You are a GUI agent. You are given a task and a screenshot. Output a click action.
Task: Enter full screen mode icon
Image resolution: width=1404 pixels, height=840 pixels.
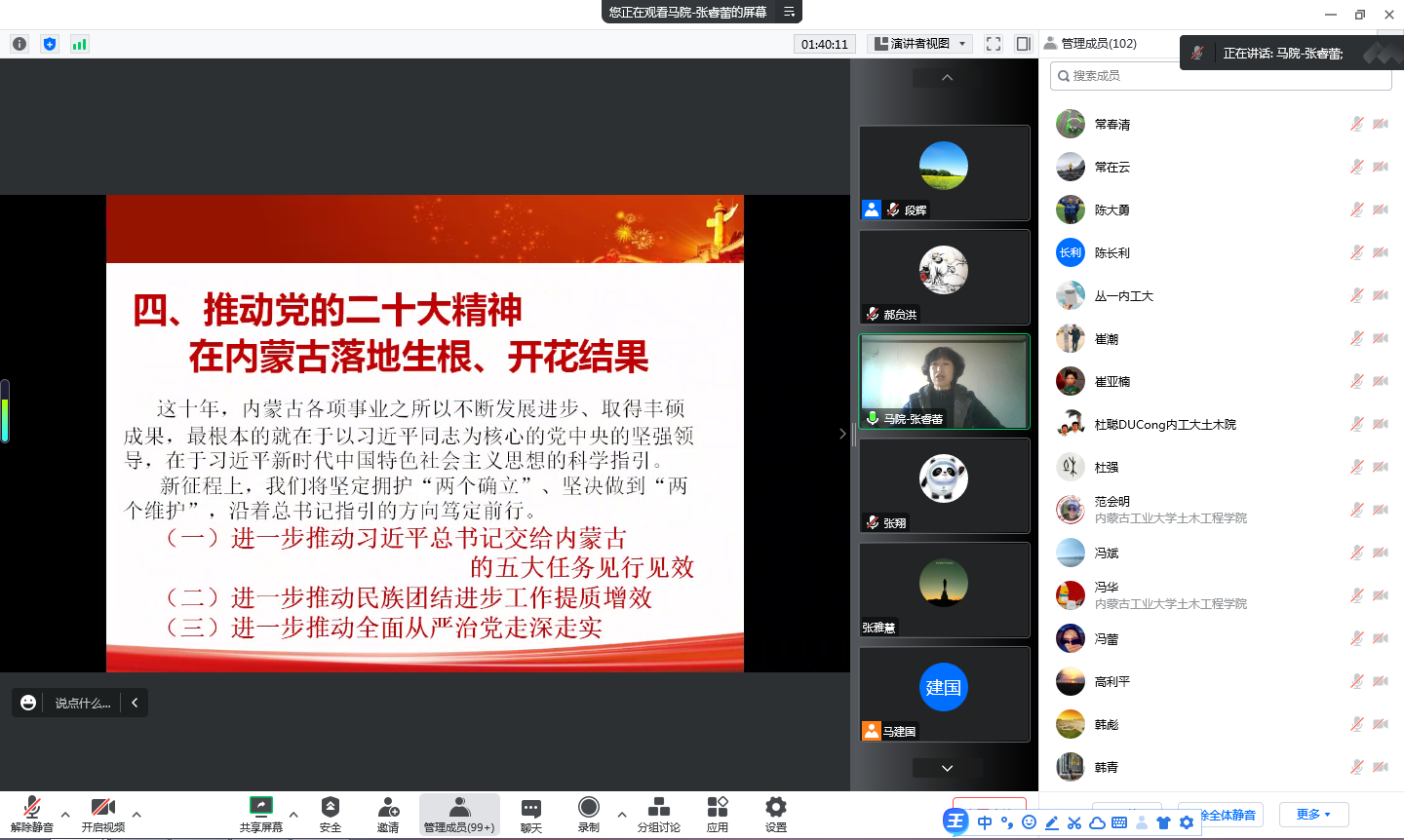coord(994,44)
